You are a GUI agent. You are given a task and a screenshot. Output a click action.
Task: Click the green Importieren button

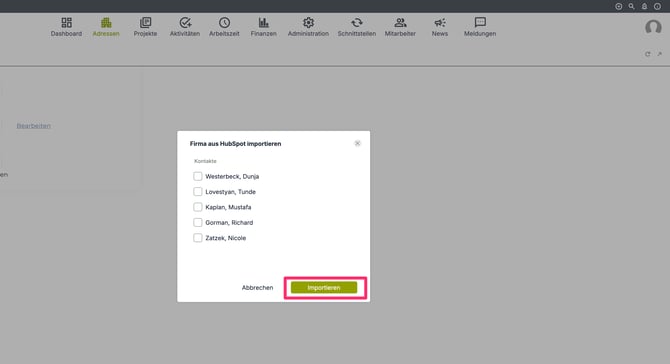pyautogui.click(x=324, y=288)
